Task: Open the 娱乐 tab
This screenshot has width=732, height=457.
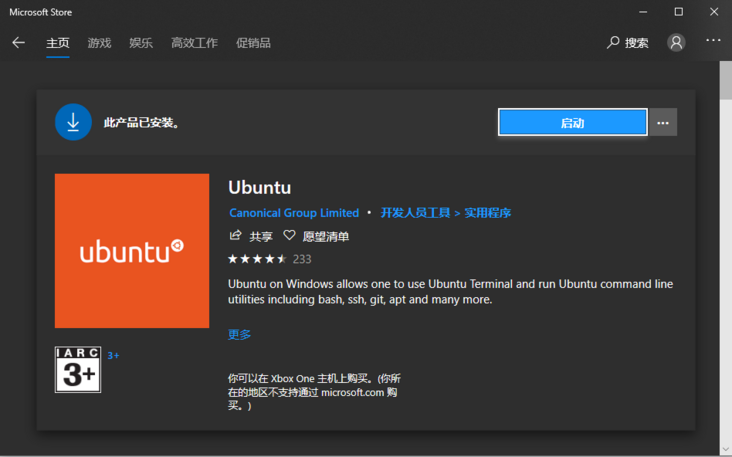Action: click(141, 43)
